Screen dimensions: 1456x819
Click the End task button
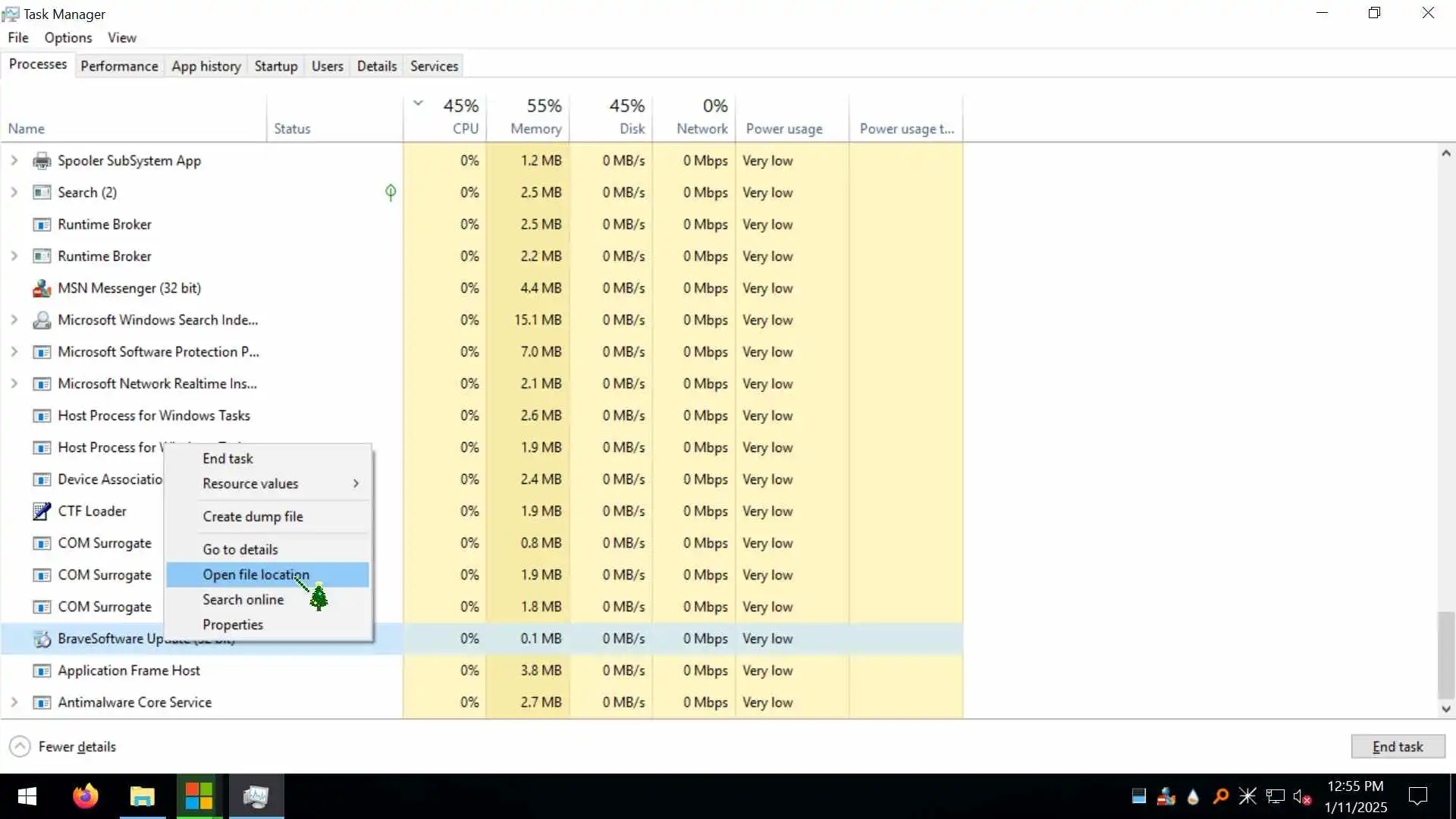[1397, 747]
